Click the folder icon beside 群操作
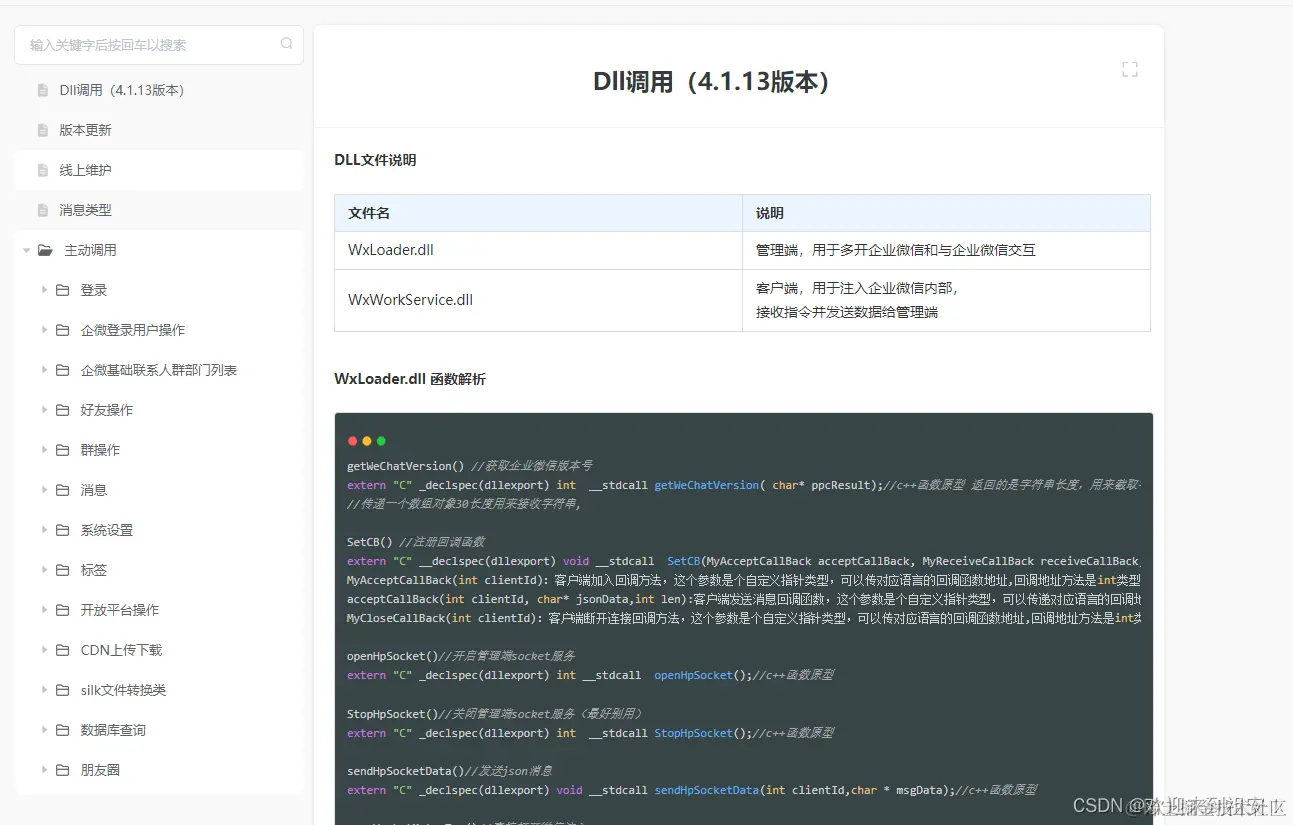Viewport: 1293px width, 825px height. pyautogui.click(x=62, y=450)
